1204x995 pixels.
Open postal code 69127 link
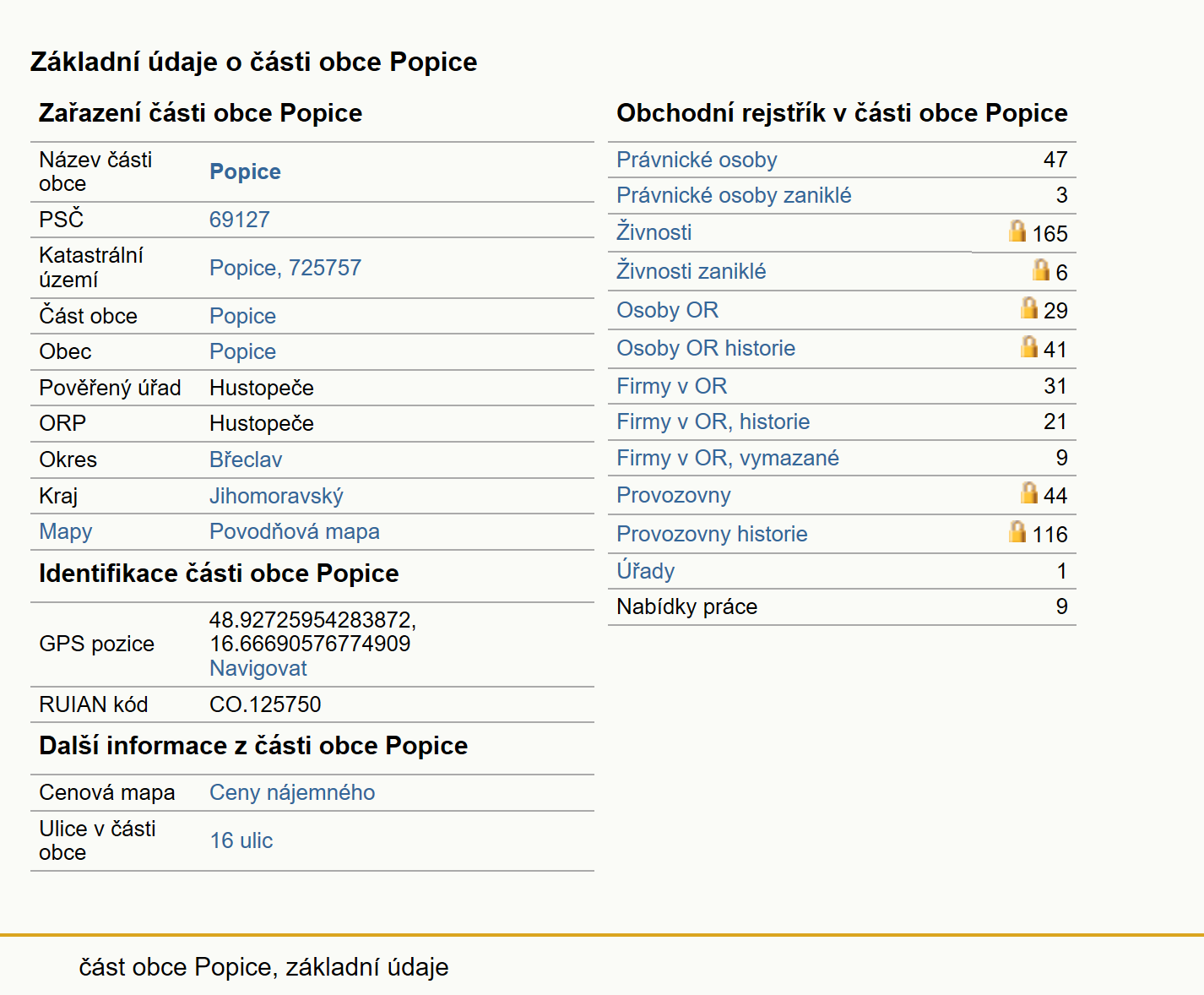(240, 220)
